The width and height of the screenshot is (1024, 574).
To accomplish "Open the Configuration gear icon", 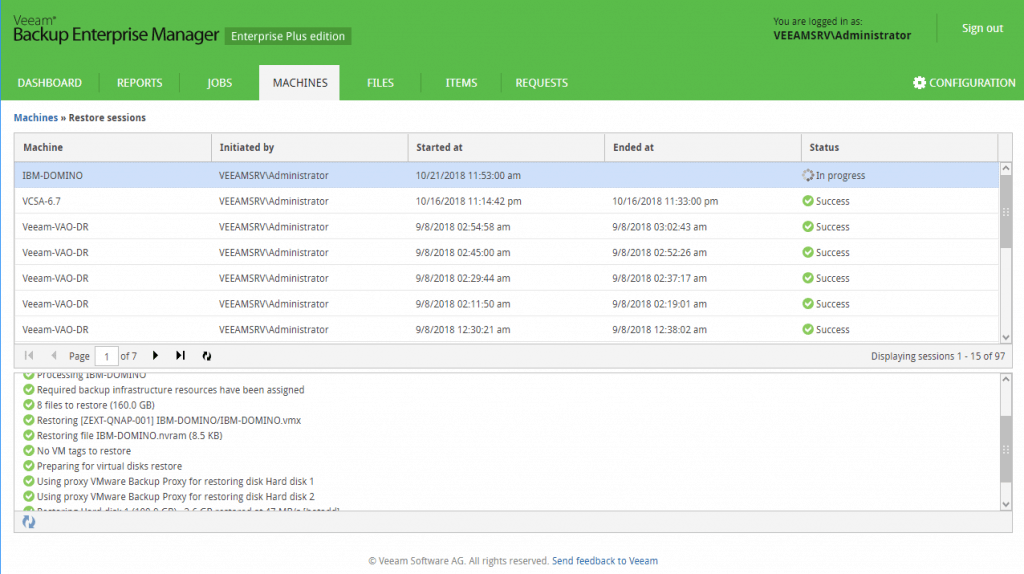I will [919, 83].
